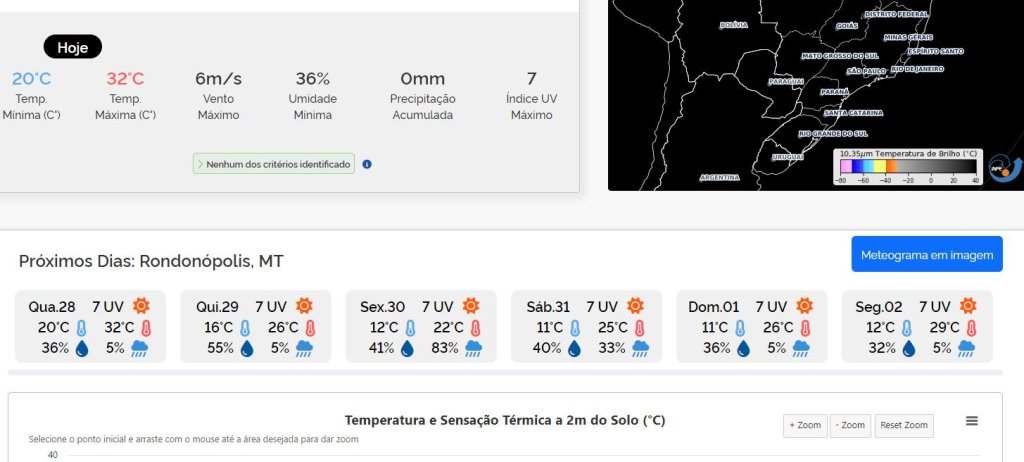Click the blue info icon beside criteria badge
This screenshot has height=462, width=1024.
coord(367,164)
